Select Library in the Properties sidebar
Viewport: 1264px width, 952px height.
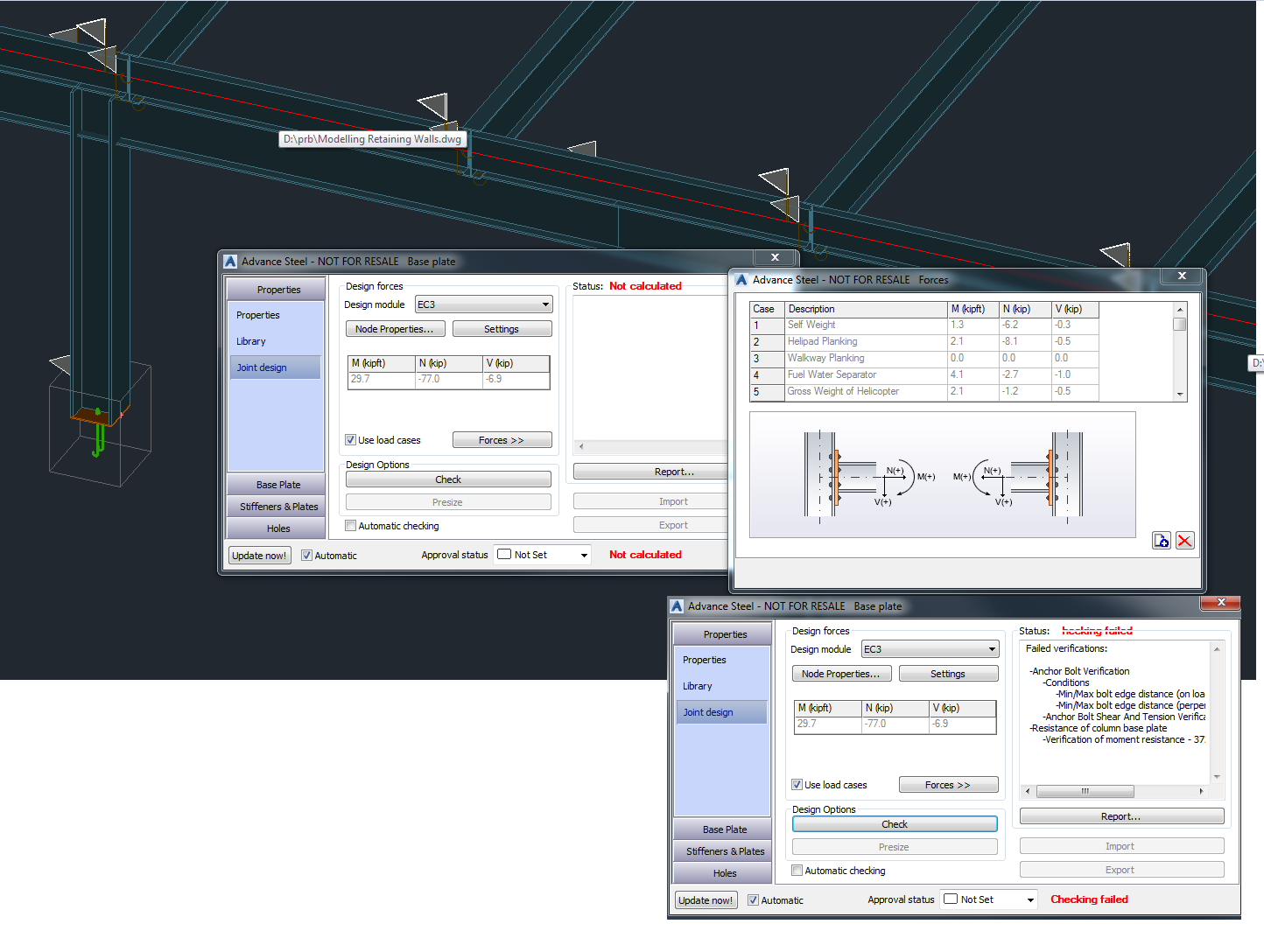(x=251, y=341)
